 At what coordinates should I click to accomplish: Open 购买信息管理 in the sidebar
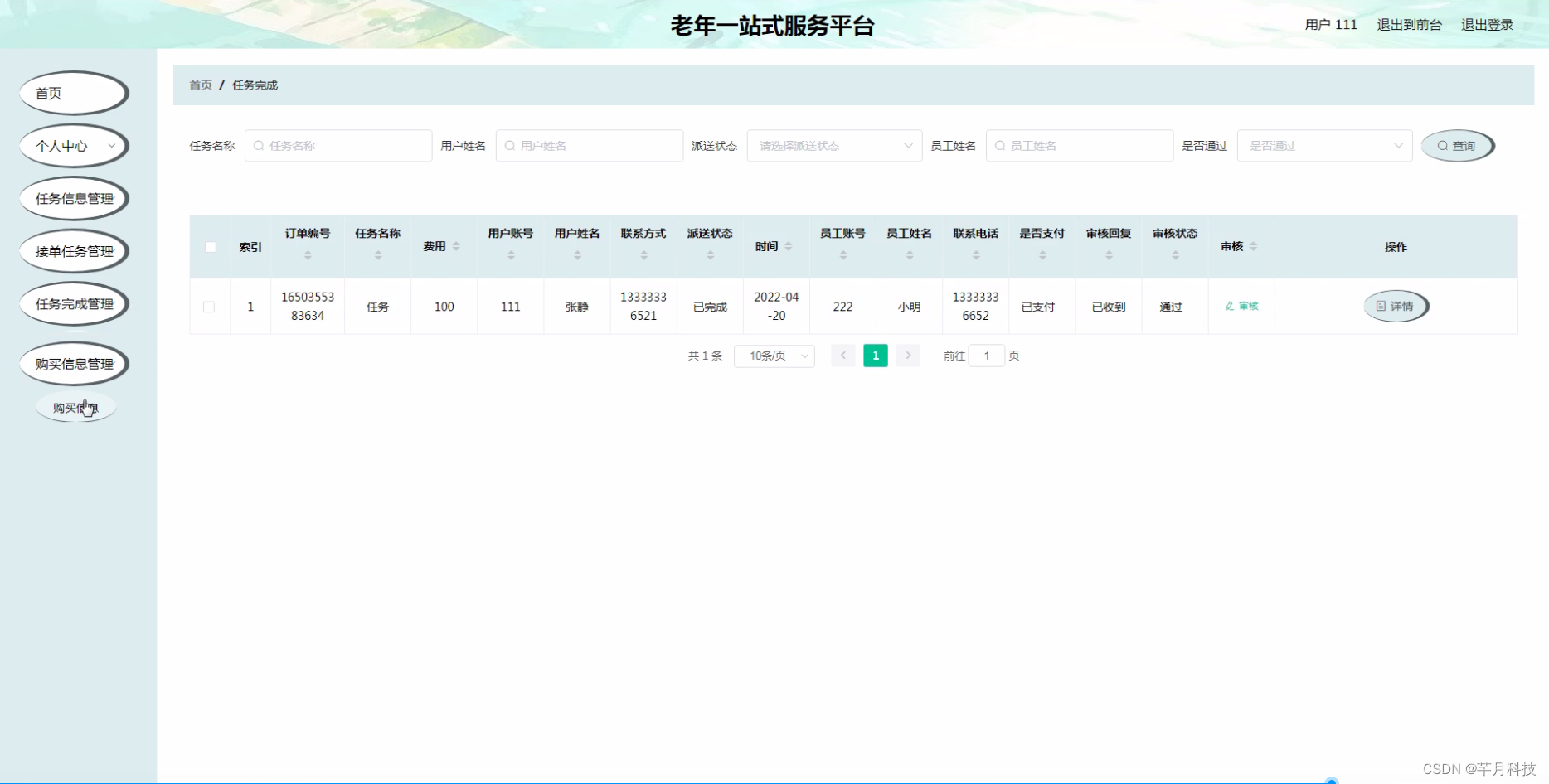click(x=74, y=364)
